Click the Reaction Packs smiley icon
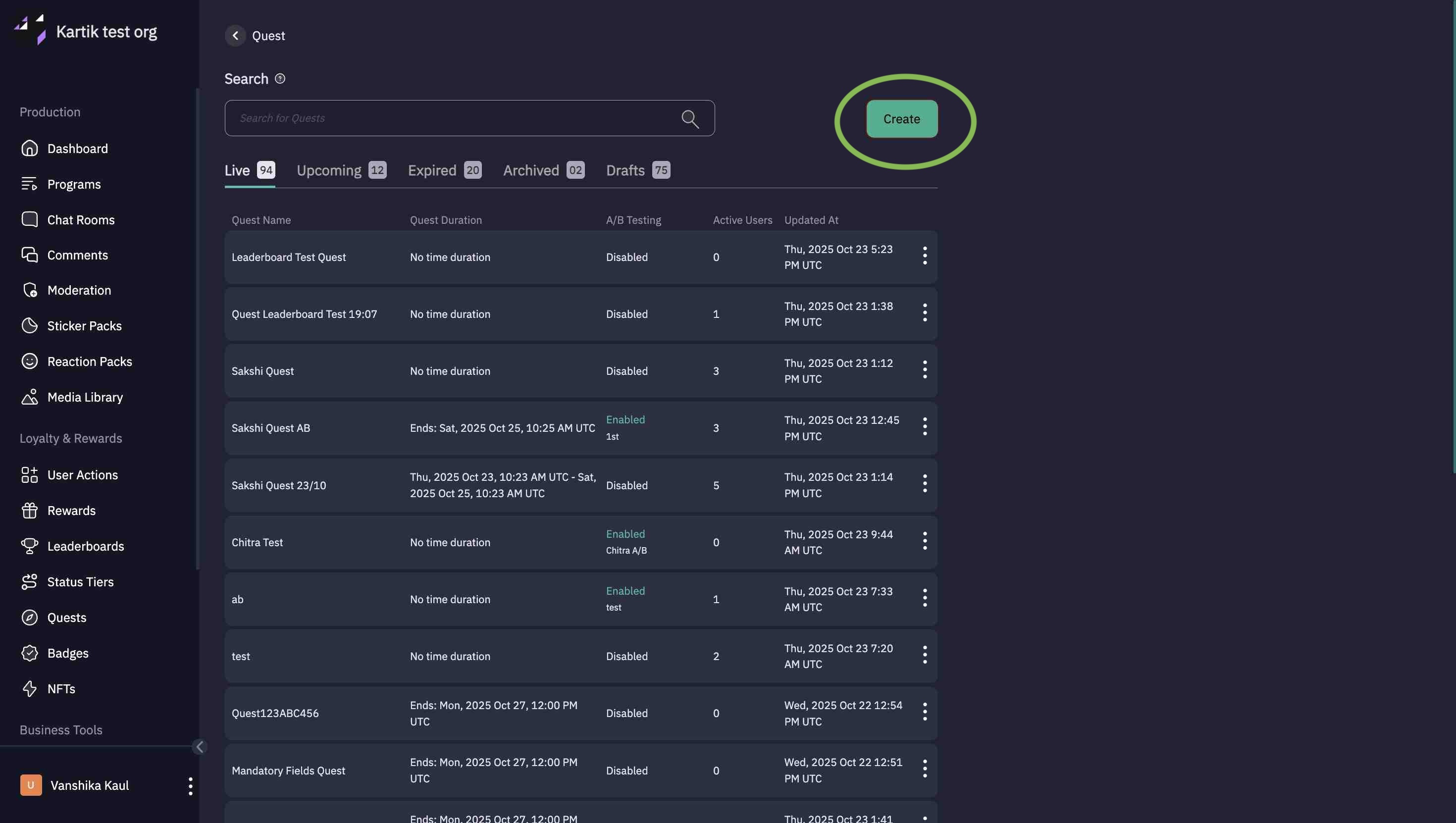Viewport: 1456px width, 823px height. coord(29,361)
